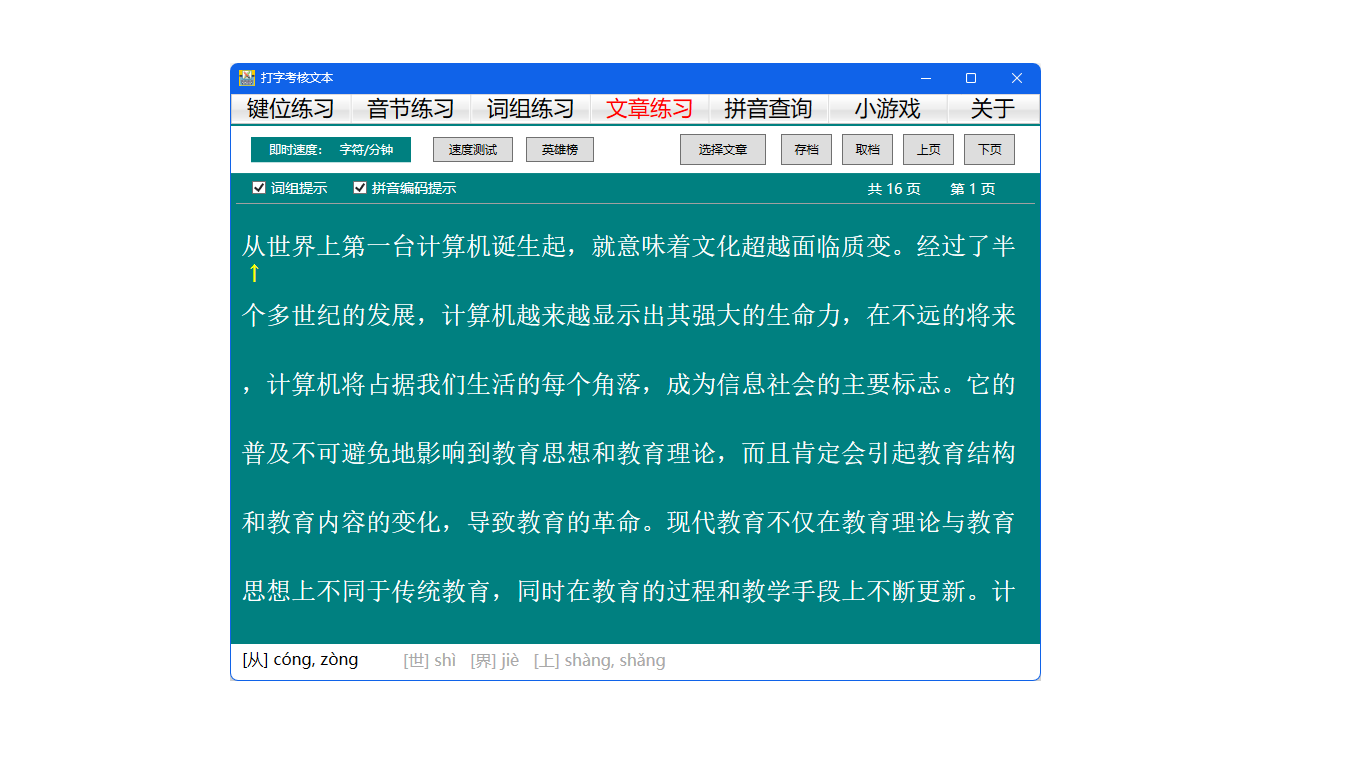Switch to the 小游戏 tab
Image resolution: width=1366 pixels, height=768 pixels.
(887, 109)
